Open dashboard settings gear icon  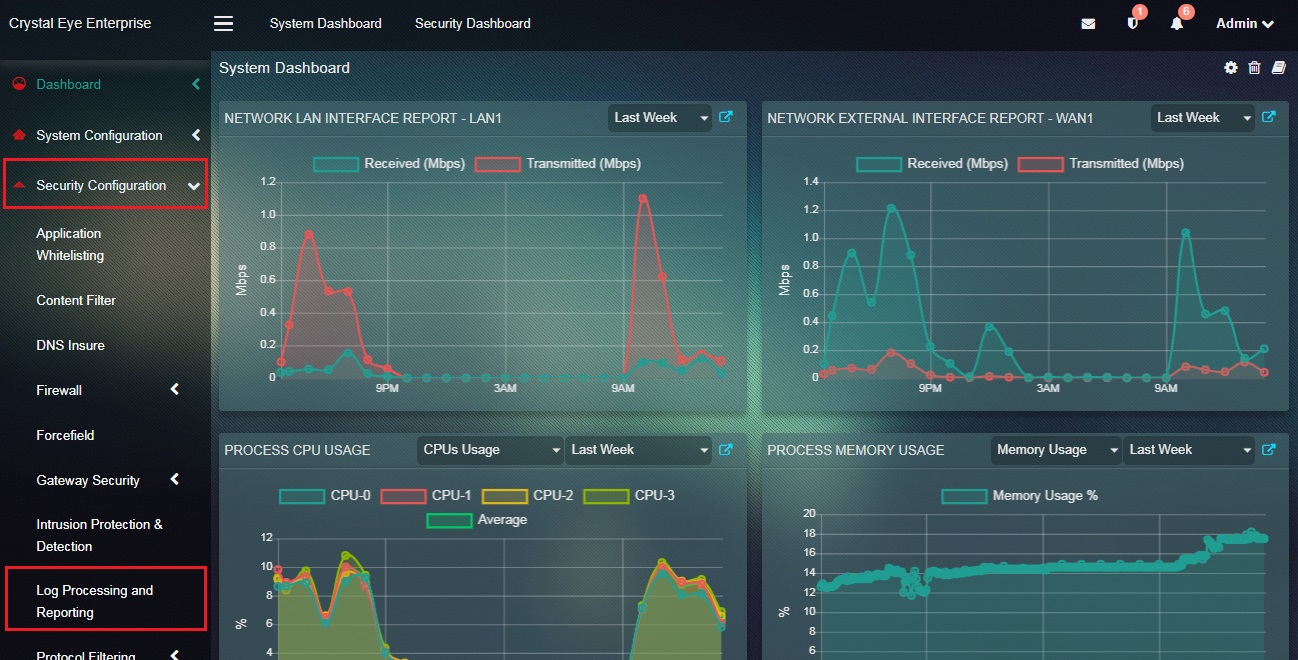(x=1231, y=68)
